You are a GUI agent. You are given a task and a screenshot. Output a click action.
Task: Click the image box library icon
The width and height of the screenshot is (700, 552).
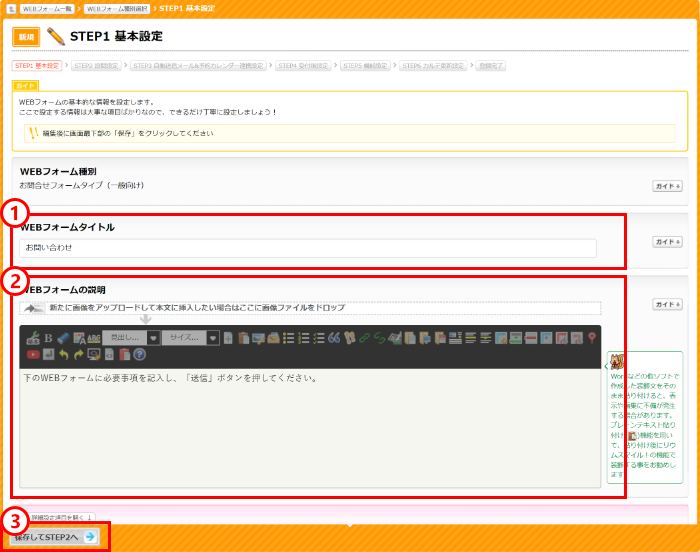(273, 338)
